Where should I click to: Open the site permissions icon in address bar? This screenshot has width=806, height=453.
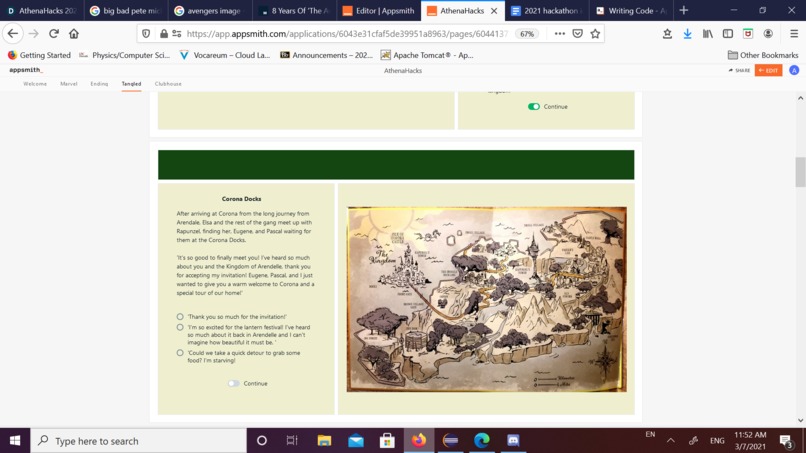[x=177, y=34]
